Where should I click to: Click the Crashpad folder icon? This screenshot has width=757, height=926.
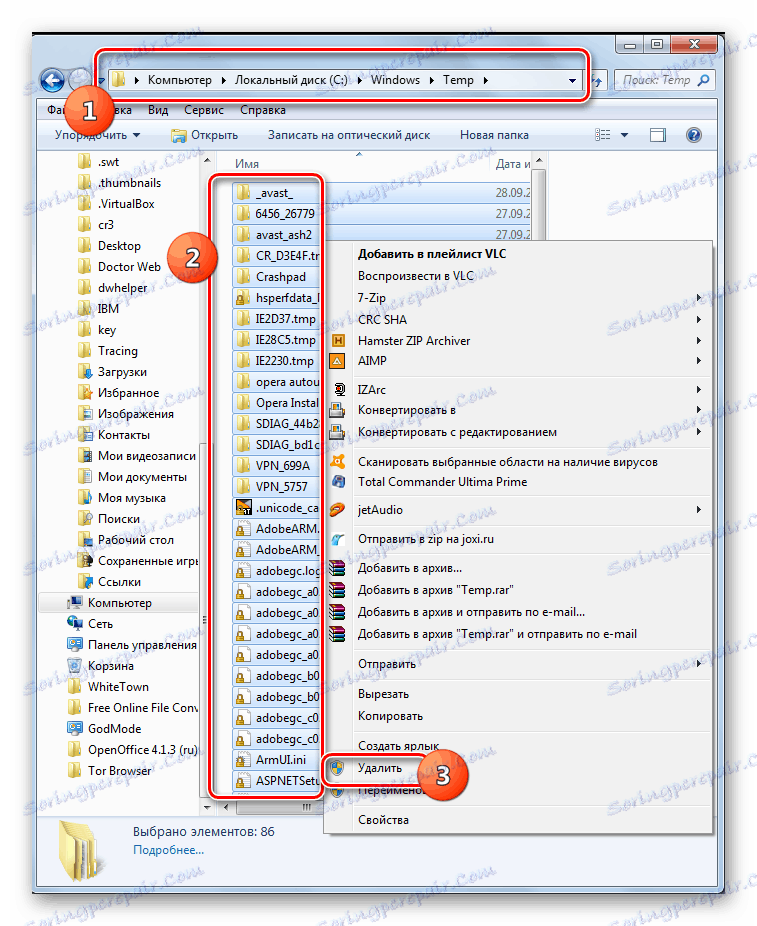point(243,277)
